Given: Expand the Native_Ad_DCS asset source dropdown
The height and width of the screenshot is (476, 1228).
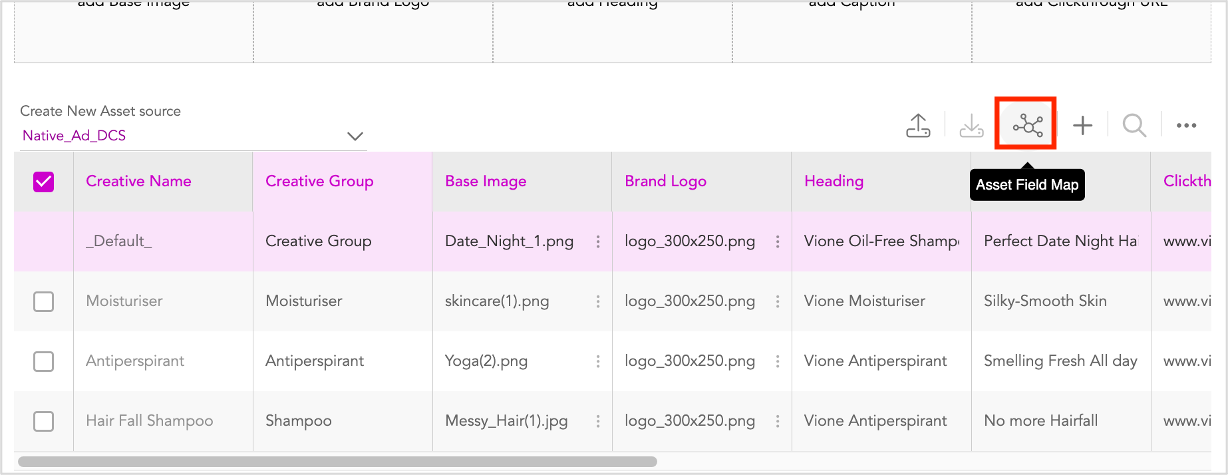Looking at the screenshot, I should [x=354, y=136].
